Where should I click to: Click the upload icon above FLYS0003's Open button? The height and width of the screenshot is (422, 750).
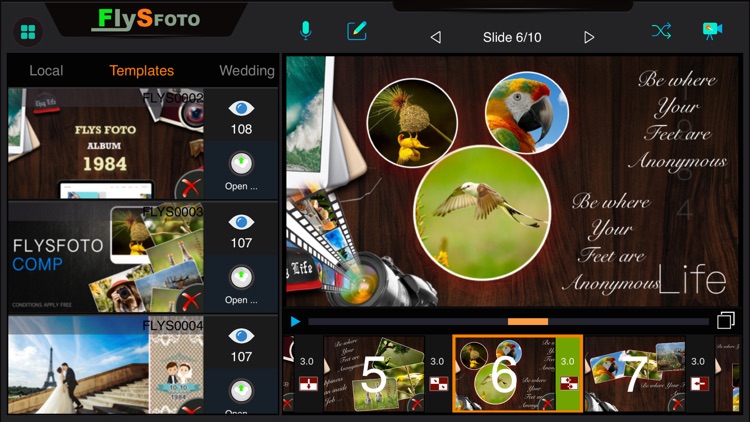point(241,278)
